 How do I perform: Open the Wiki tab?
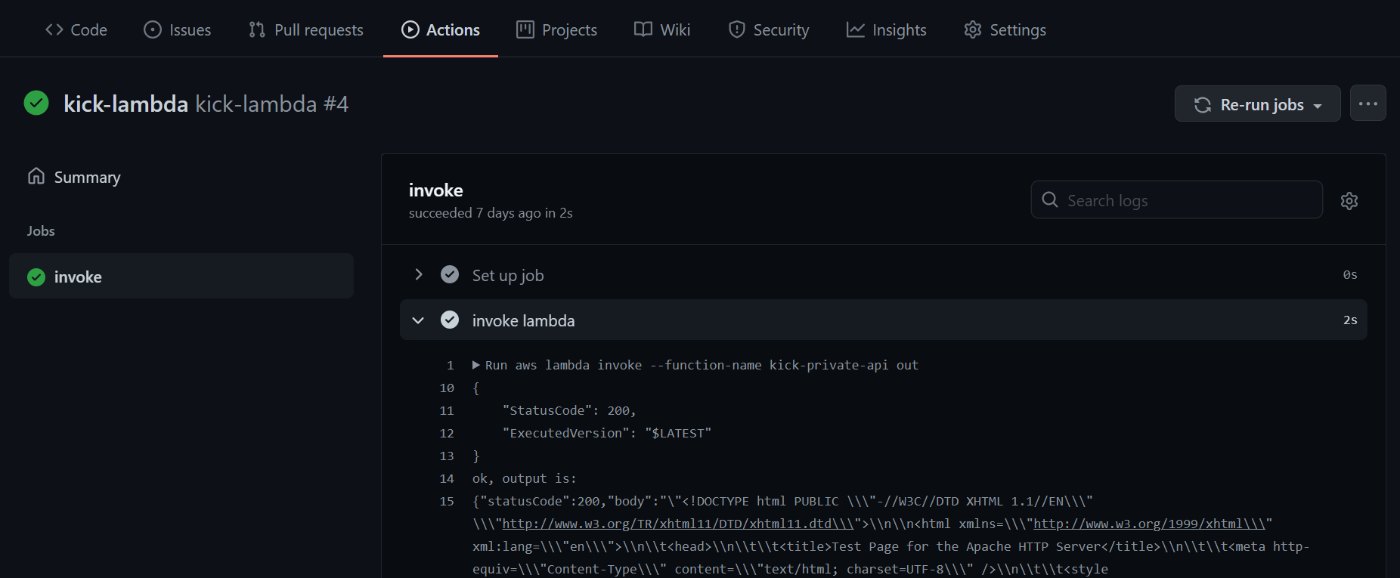tap(662, 30)
